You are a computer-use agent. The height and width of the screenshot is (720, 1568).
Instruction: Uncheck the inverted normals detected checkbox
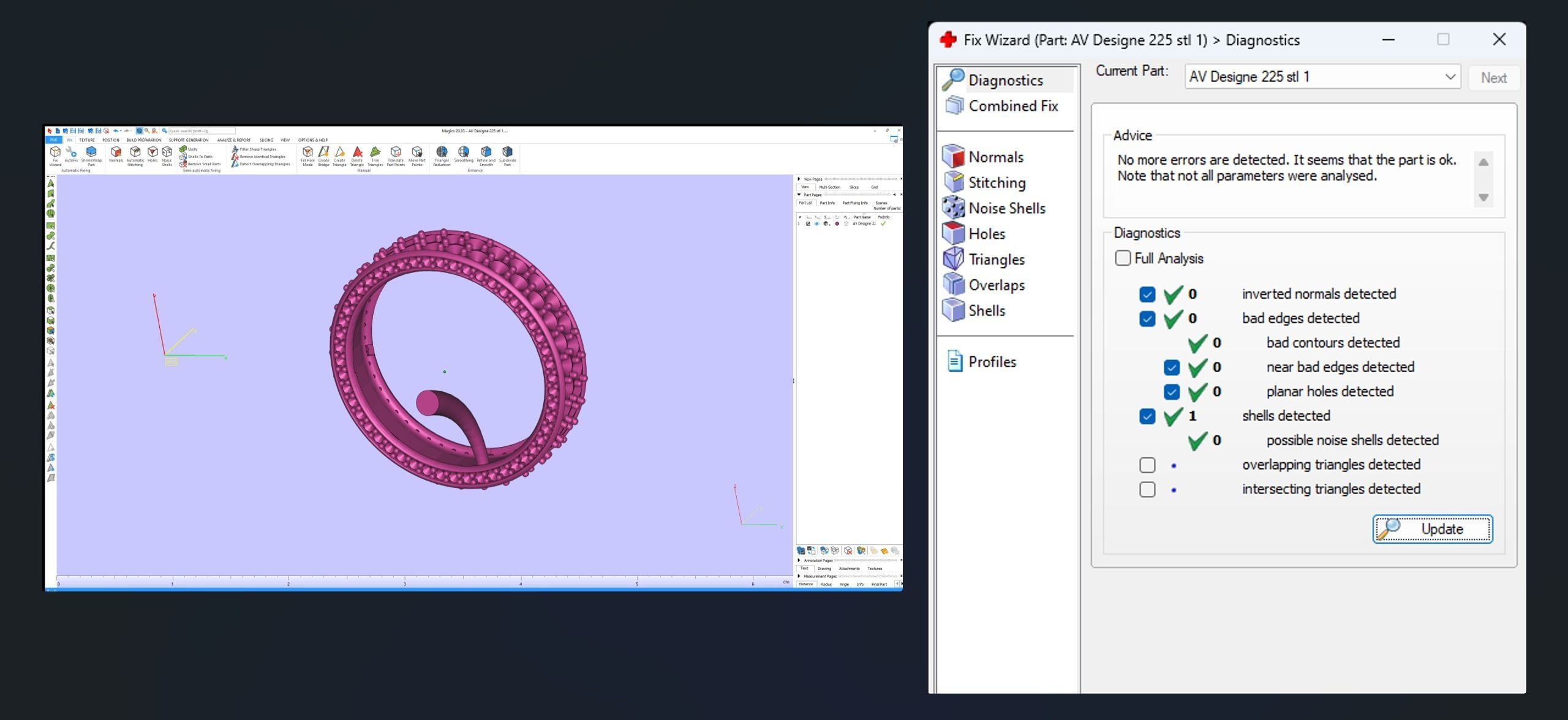tap(1147, 294)
